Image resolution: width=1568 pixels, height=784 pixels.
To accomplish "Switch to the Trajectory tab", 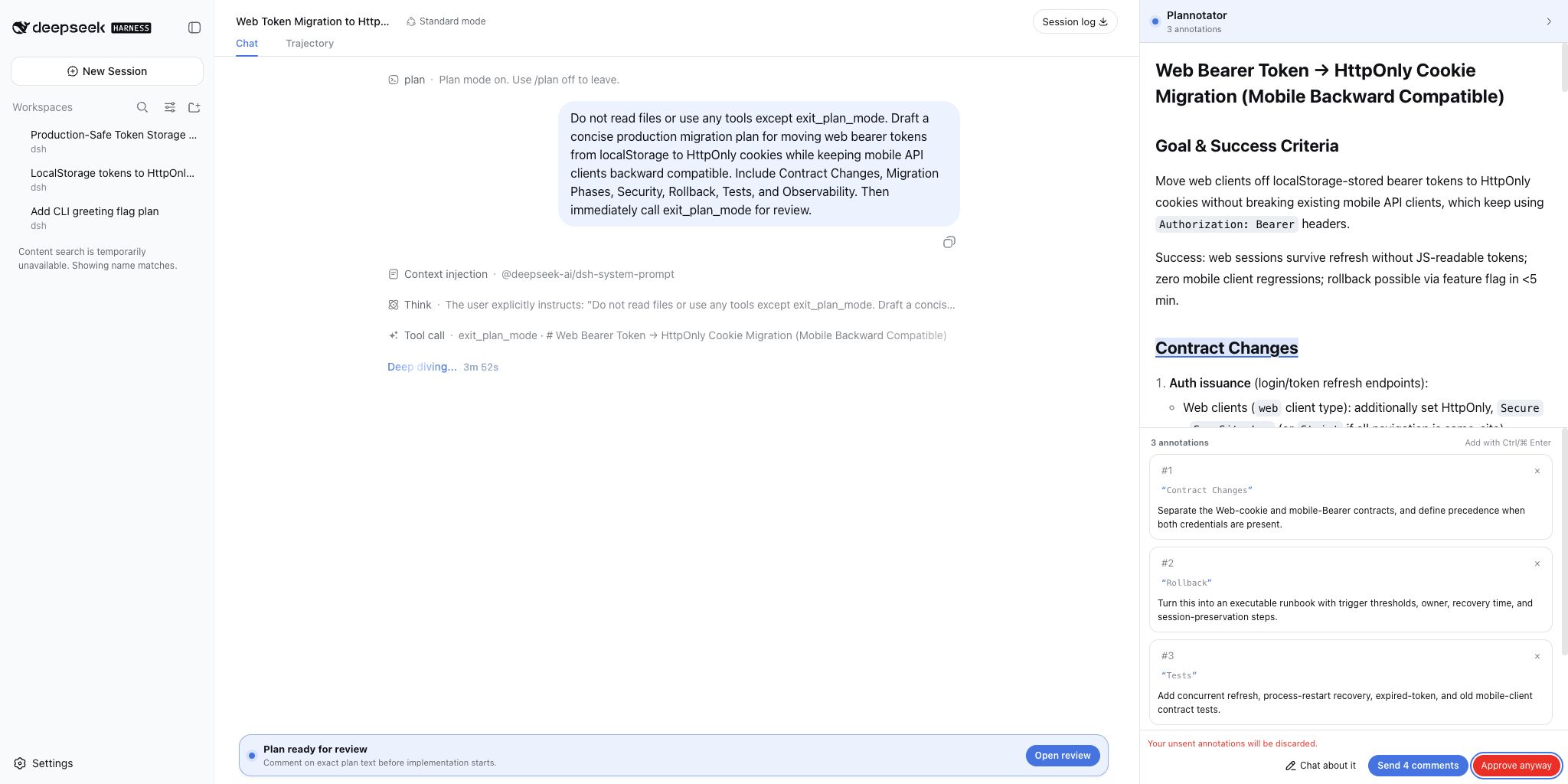I will (x=309, y=44).
